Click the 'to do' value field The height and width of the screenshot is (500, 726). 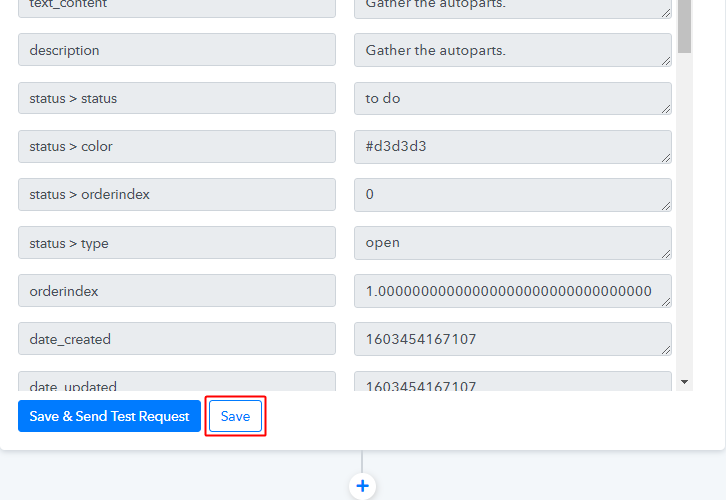(x=513, y=98)
